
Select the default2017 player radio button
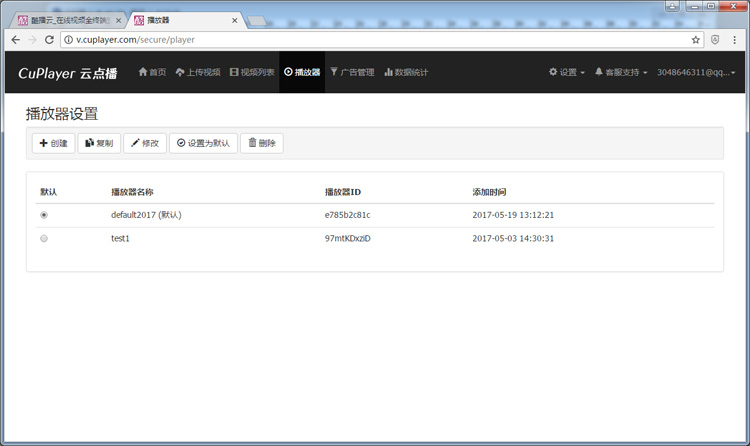[x=44, y=215]
